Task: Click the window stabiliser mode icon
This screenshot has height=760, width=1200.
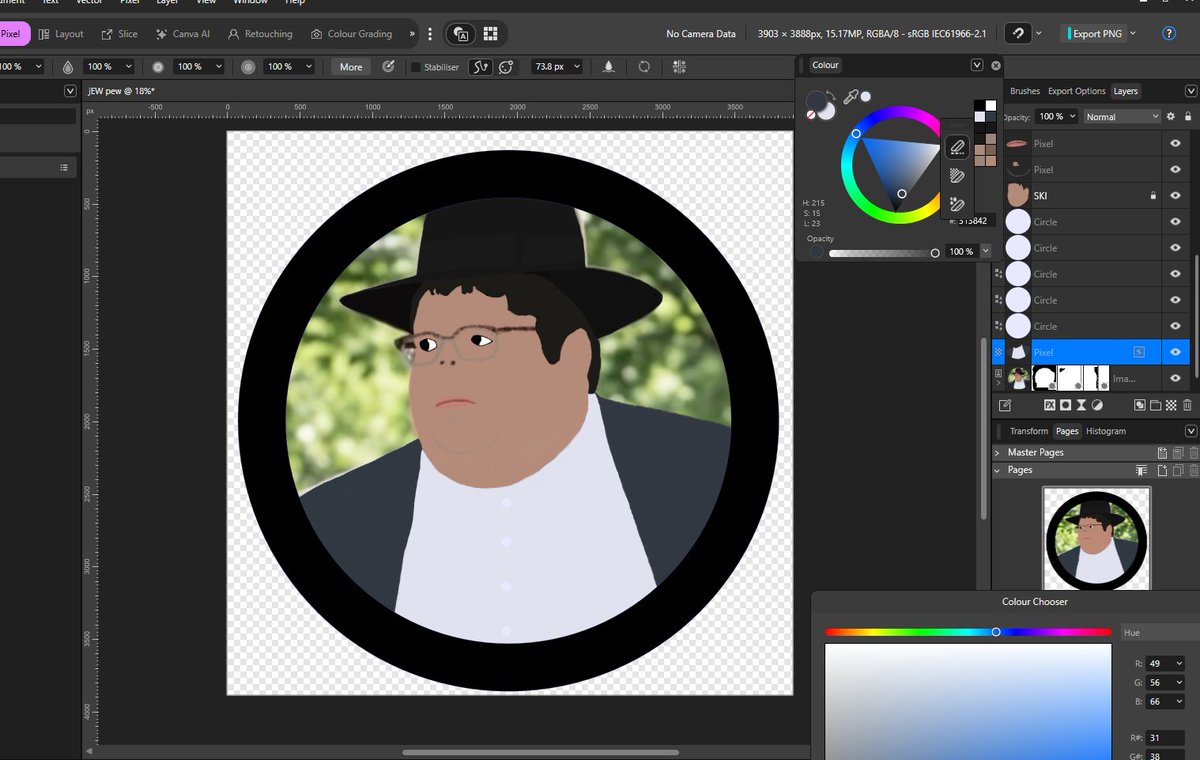Action: [x=506, y=67]
